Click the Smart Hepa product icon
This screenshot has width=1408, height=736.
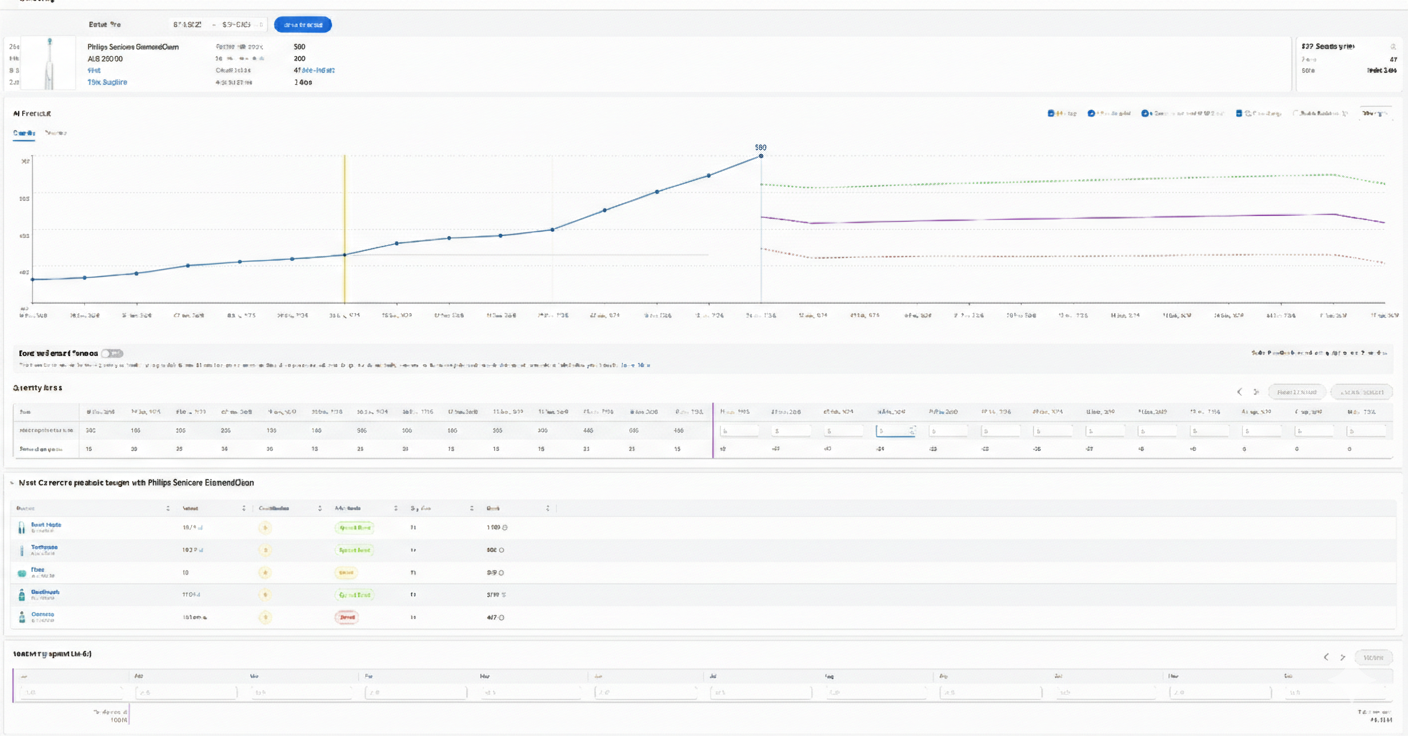(x=20, y=525)
